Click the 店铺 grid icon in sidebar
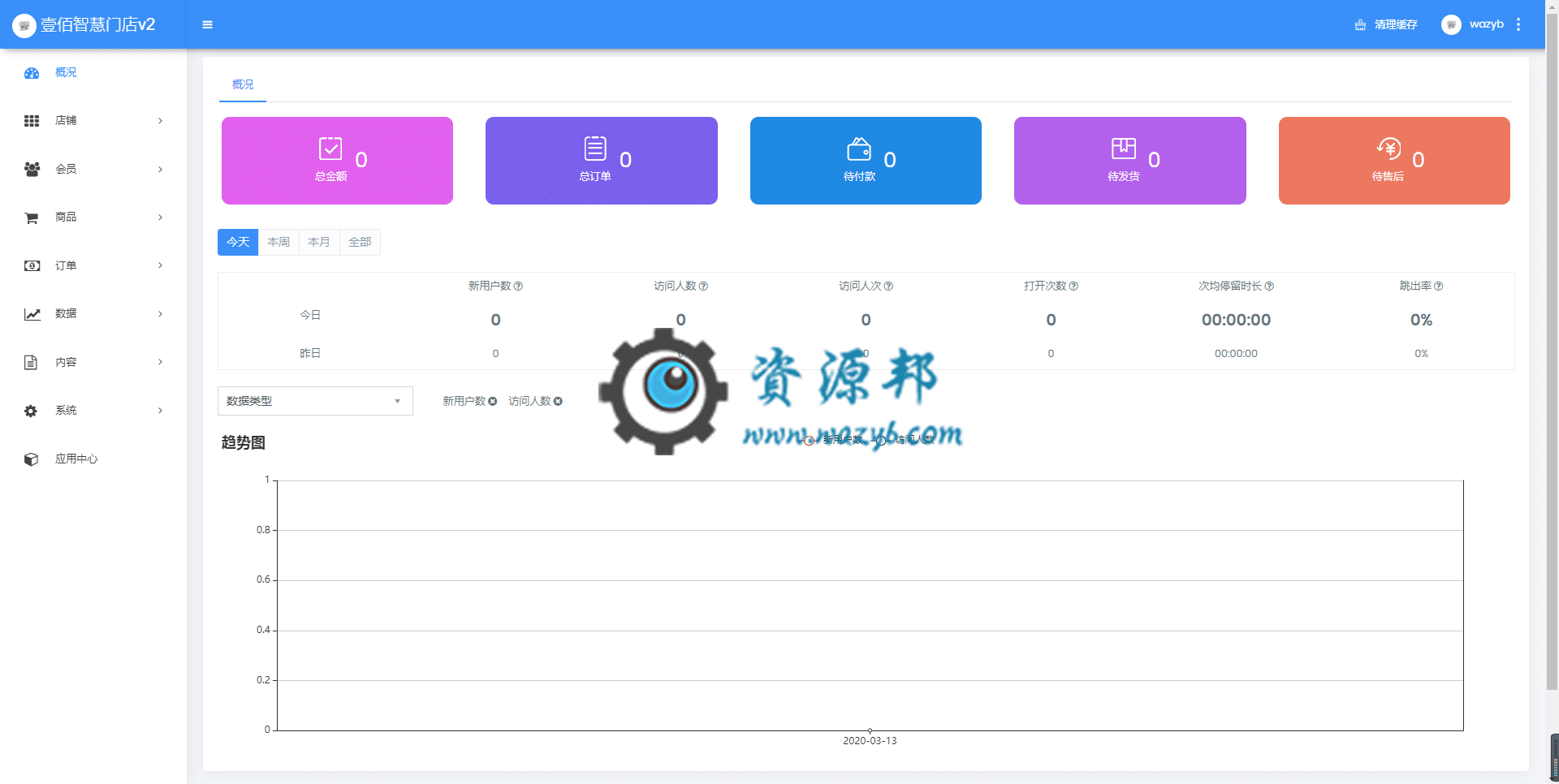This screenshot has width=1559, height=784. click(32, 121)
